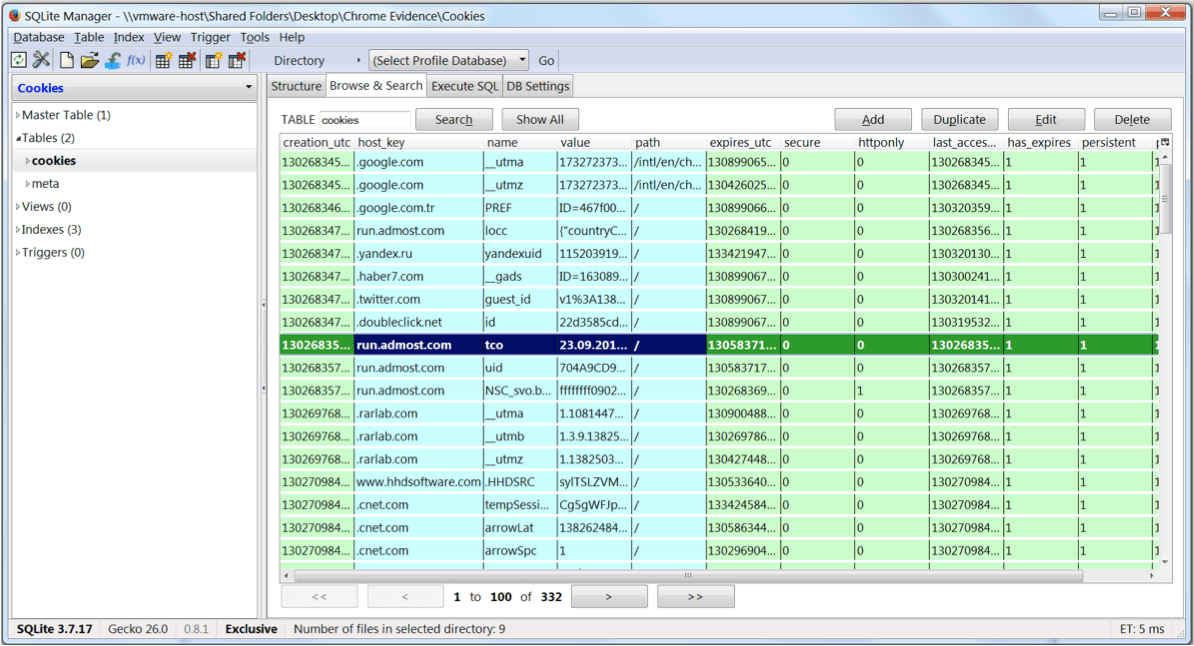The height and width of the screenshot is (646, 1194).
Task: Open an existing database via folder icon
Action: click(x=88, y=59)
